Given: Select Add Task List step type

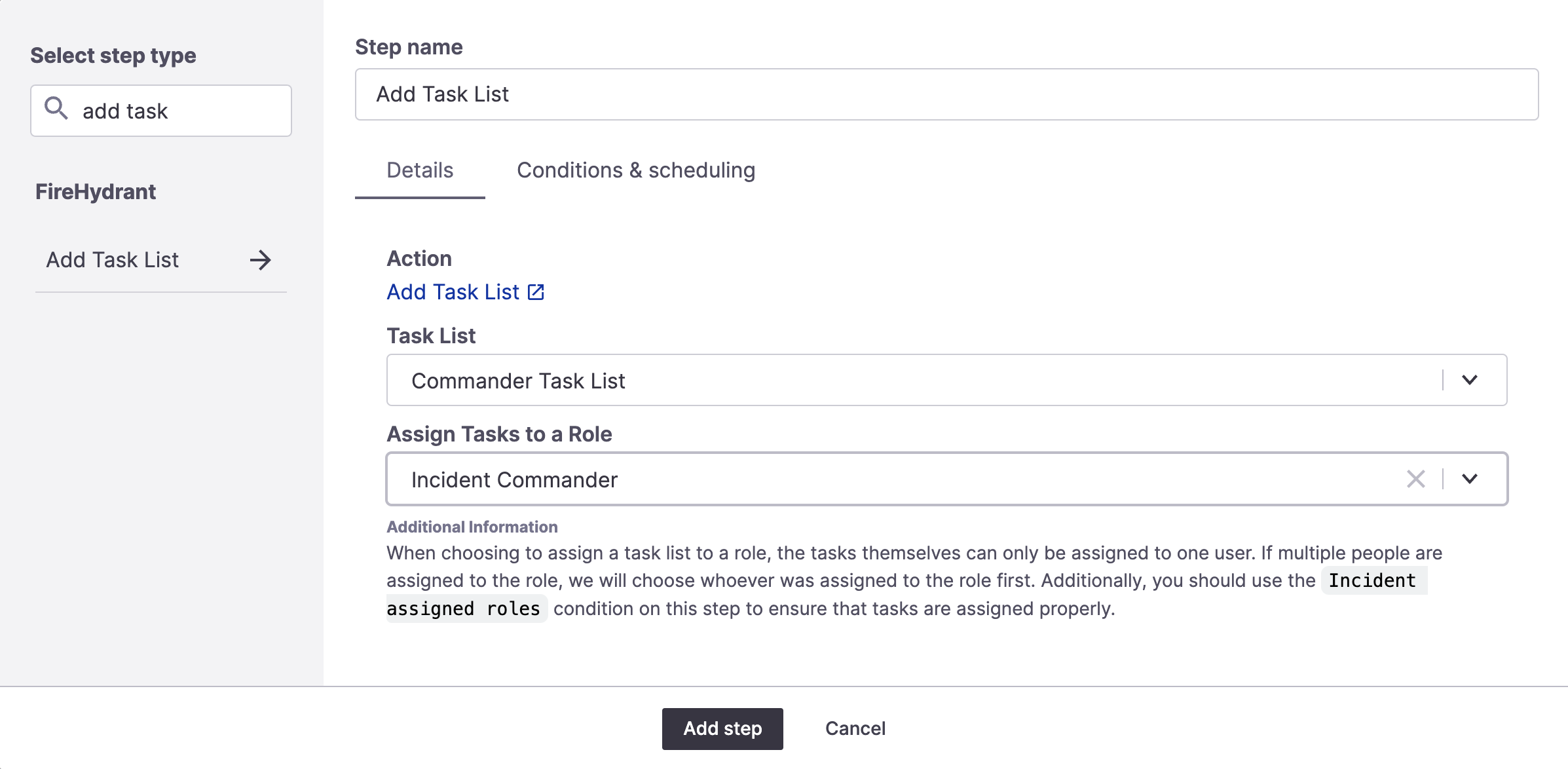Looking at the screenshot, I should (x=159, y=260).
